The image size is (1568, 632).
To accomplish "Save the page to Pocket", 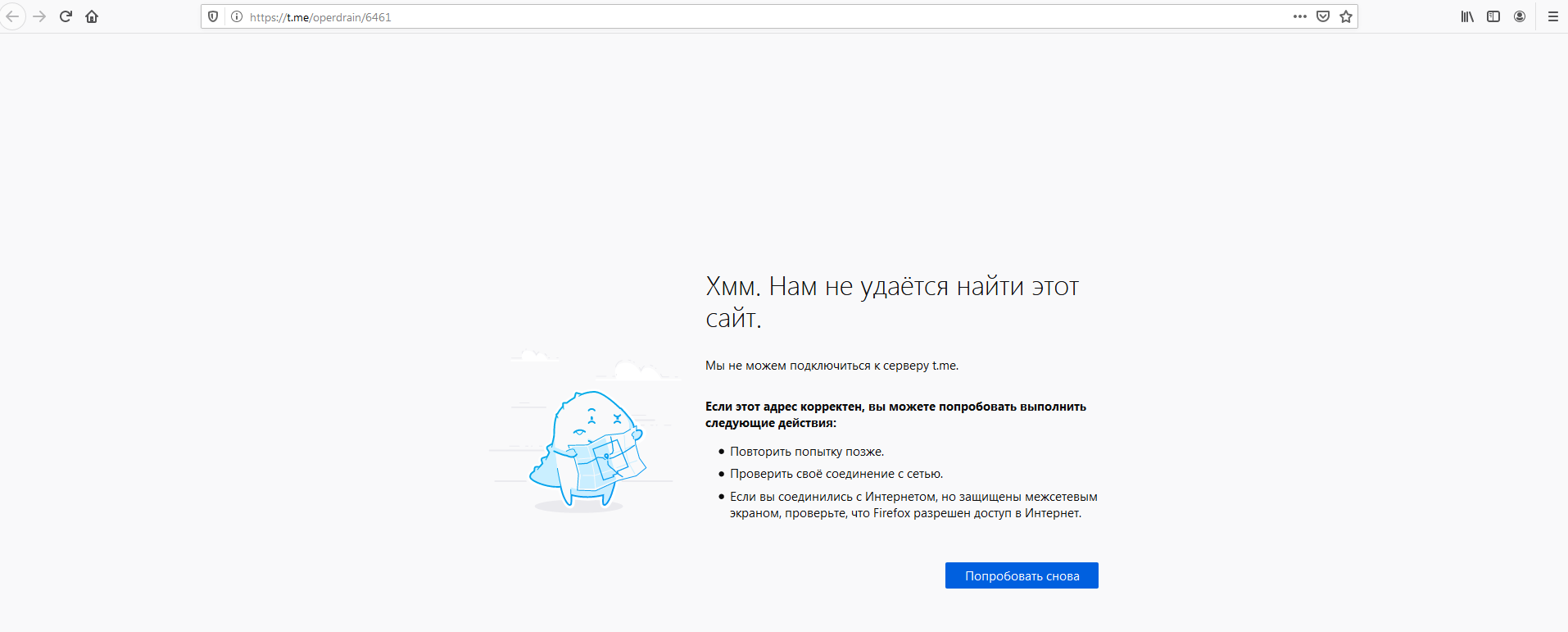I will 1322,16.
